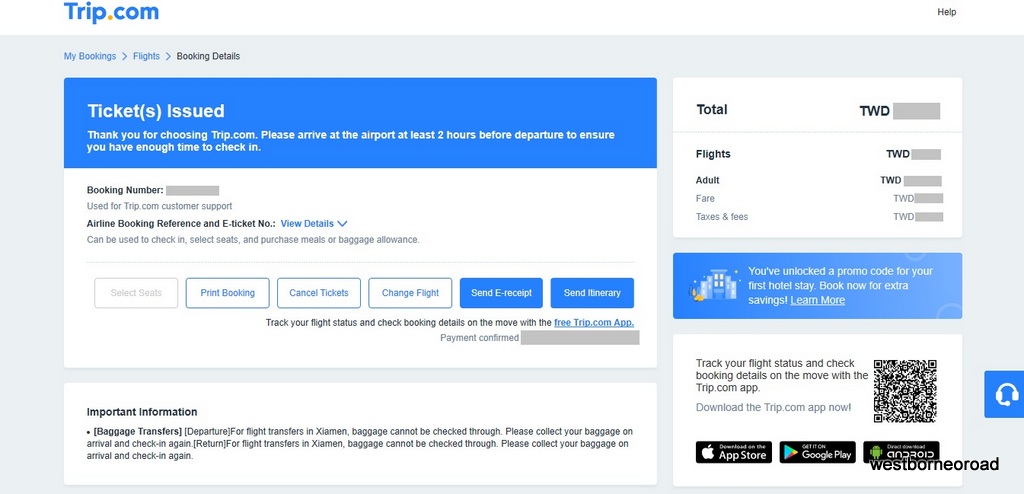Click the Adult row label
The width and height of the screenshot is (1024, 494).
click(708, 180)
